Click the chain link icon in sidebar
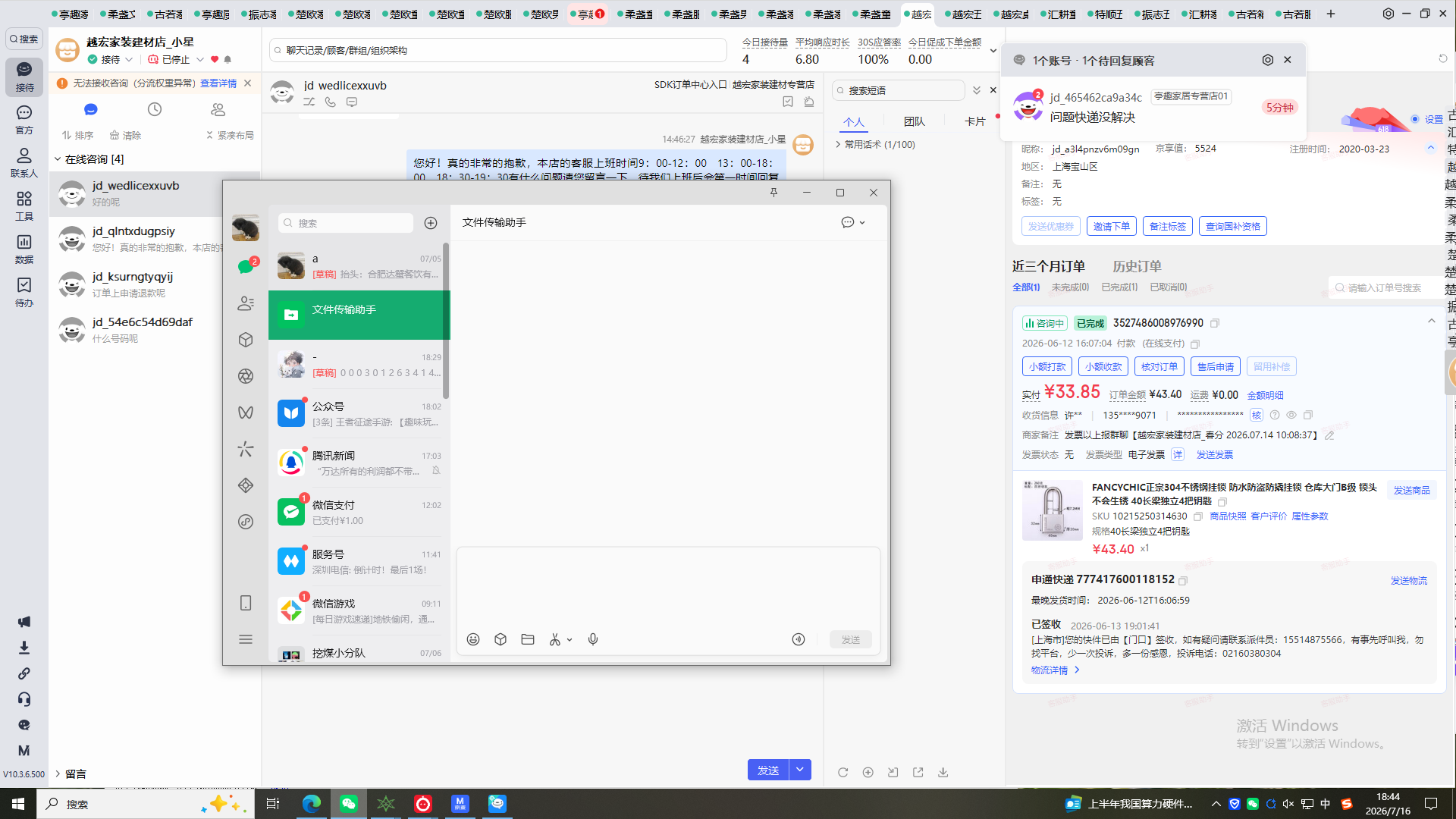This screenshot has width=1456, height=819. 24,673
